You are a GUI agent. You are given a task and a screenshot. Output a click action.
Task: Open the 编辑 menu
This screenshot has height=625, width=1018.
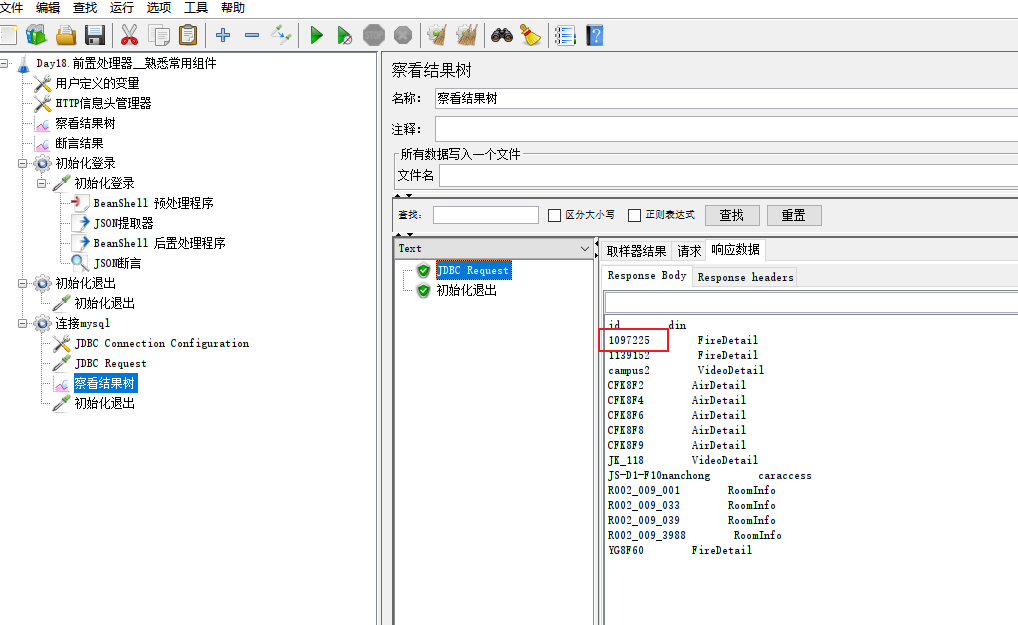48,8
